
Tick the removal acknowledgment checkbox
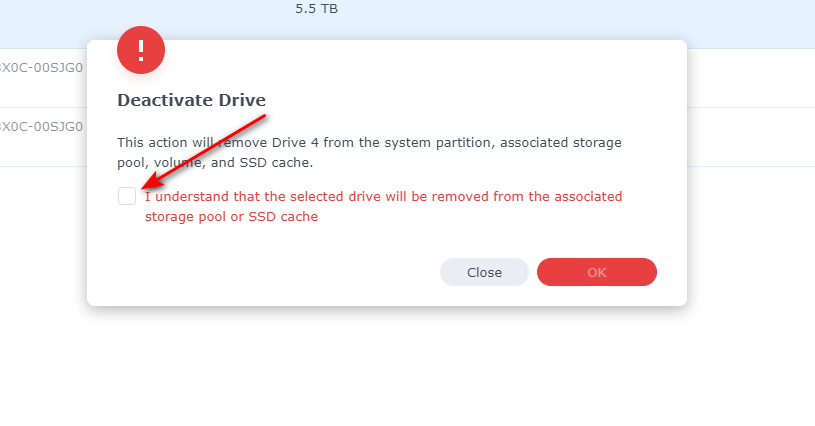127,196
